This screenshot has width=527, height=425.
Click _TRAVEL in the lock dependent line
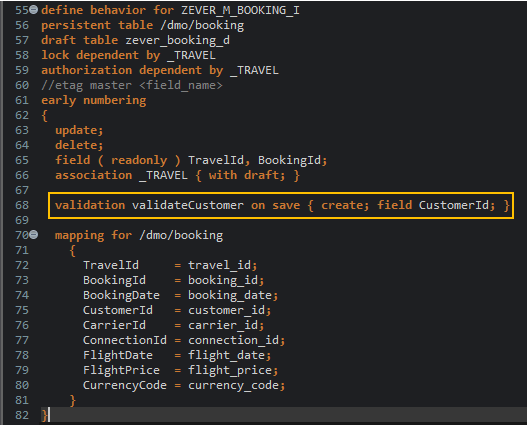[191, 55]
